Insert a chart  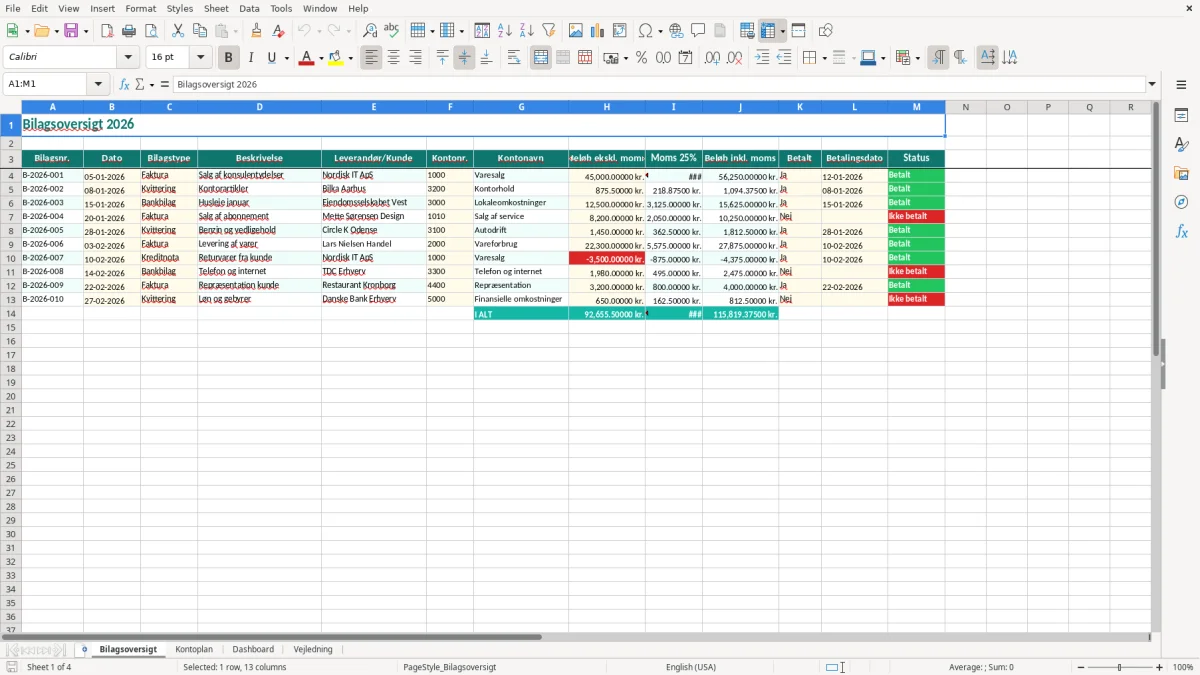[x=598, y=31]
